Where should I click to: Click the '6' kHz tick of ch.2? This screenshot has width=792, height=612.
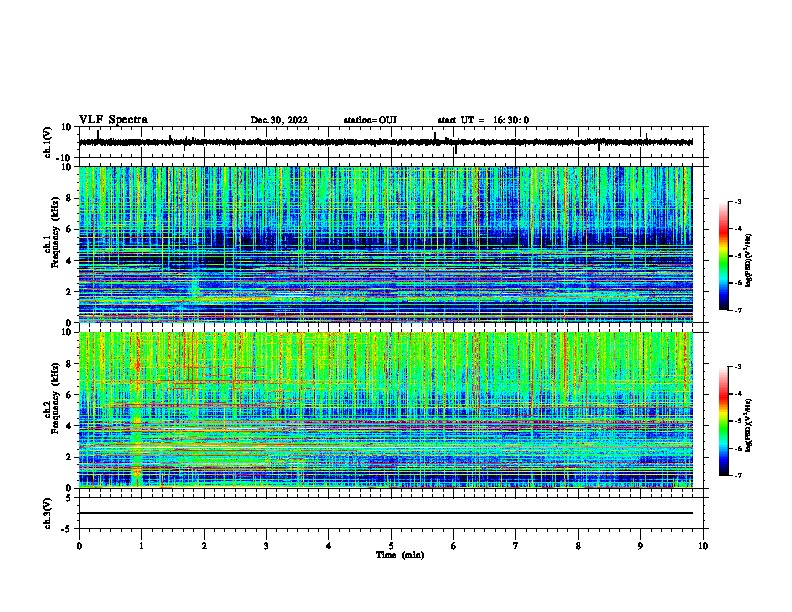click(x=69, y=395)
